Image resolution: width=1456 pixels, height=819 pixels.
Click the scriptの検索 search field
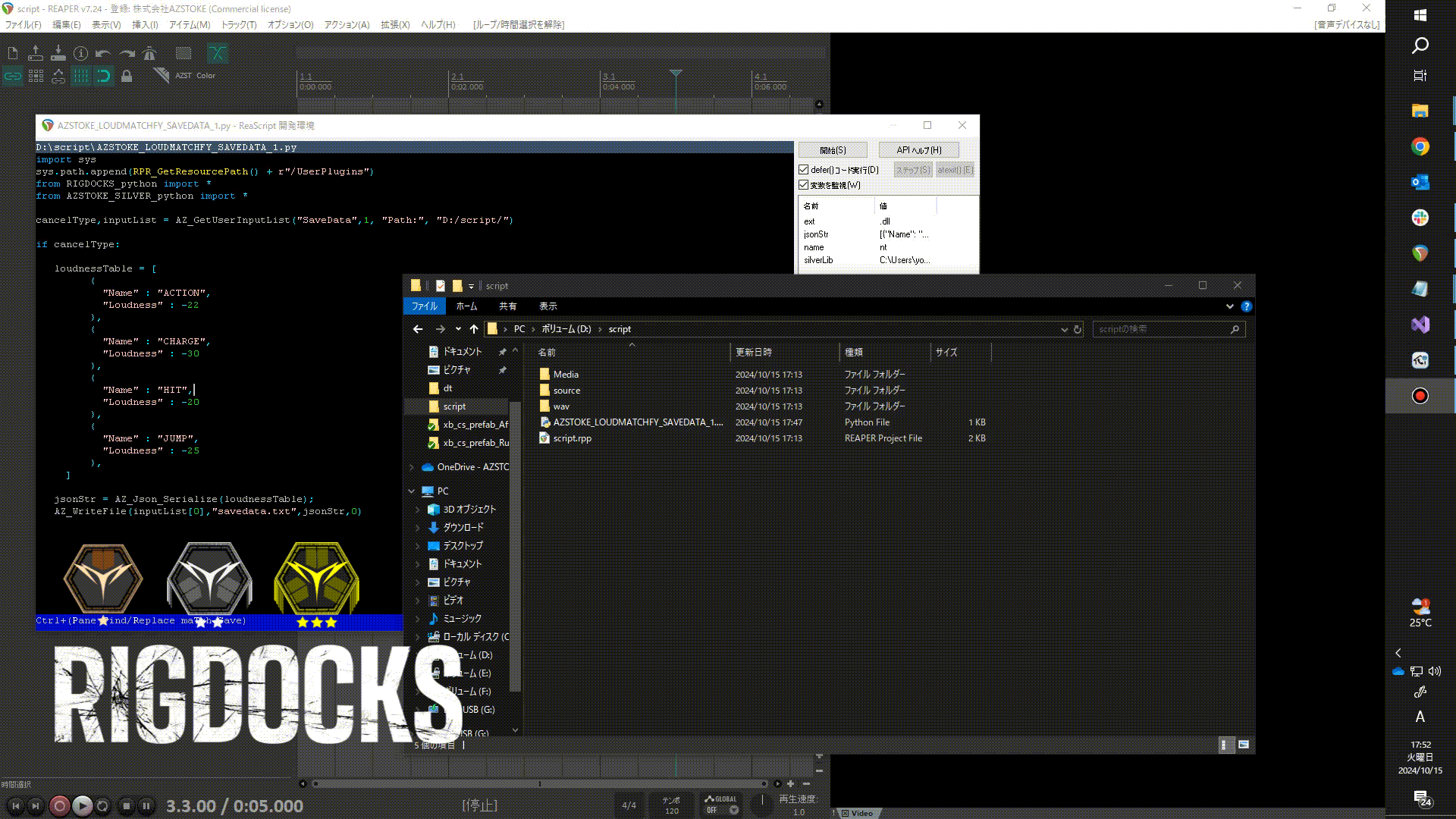[1169, 329]
